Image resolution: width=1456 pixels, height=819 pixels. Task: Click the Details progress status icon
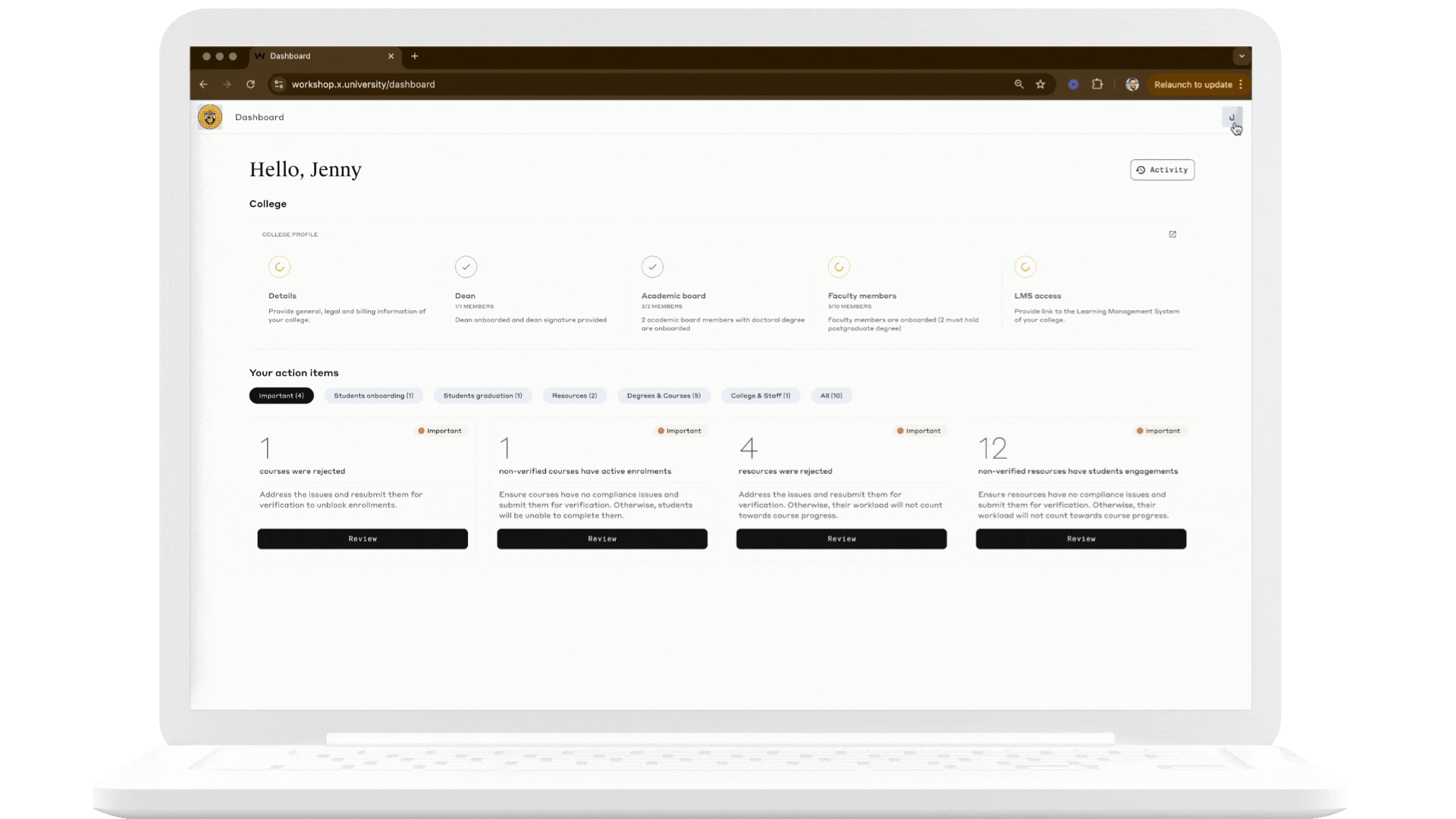[x=279, y=267]
